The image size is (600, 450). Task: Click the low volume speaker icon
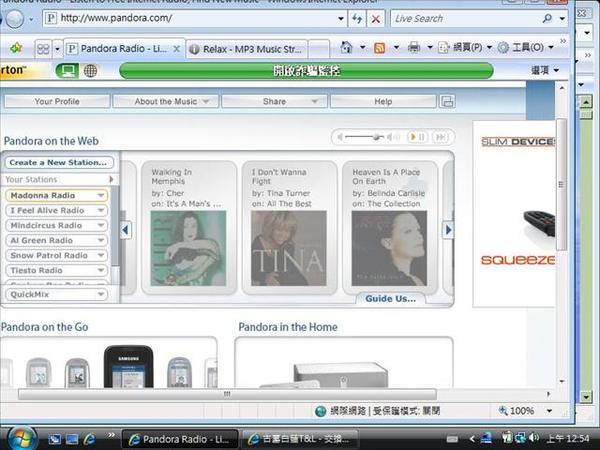339,137
